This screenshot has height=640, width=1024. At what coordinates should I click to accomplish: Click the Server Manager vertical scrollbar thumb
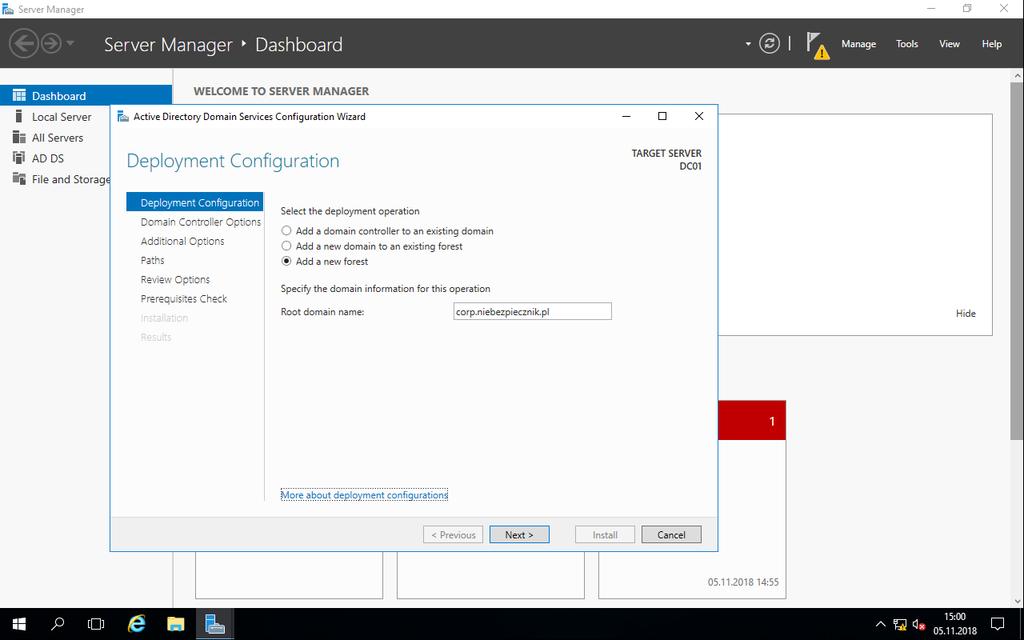click(1017, 261)
